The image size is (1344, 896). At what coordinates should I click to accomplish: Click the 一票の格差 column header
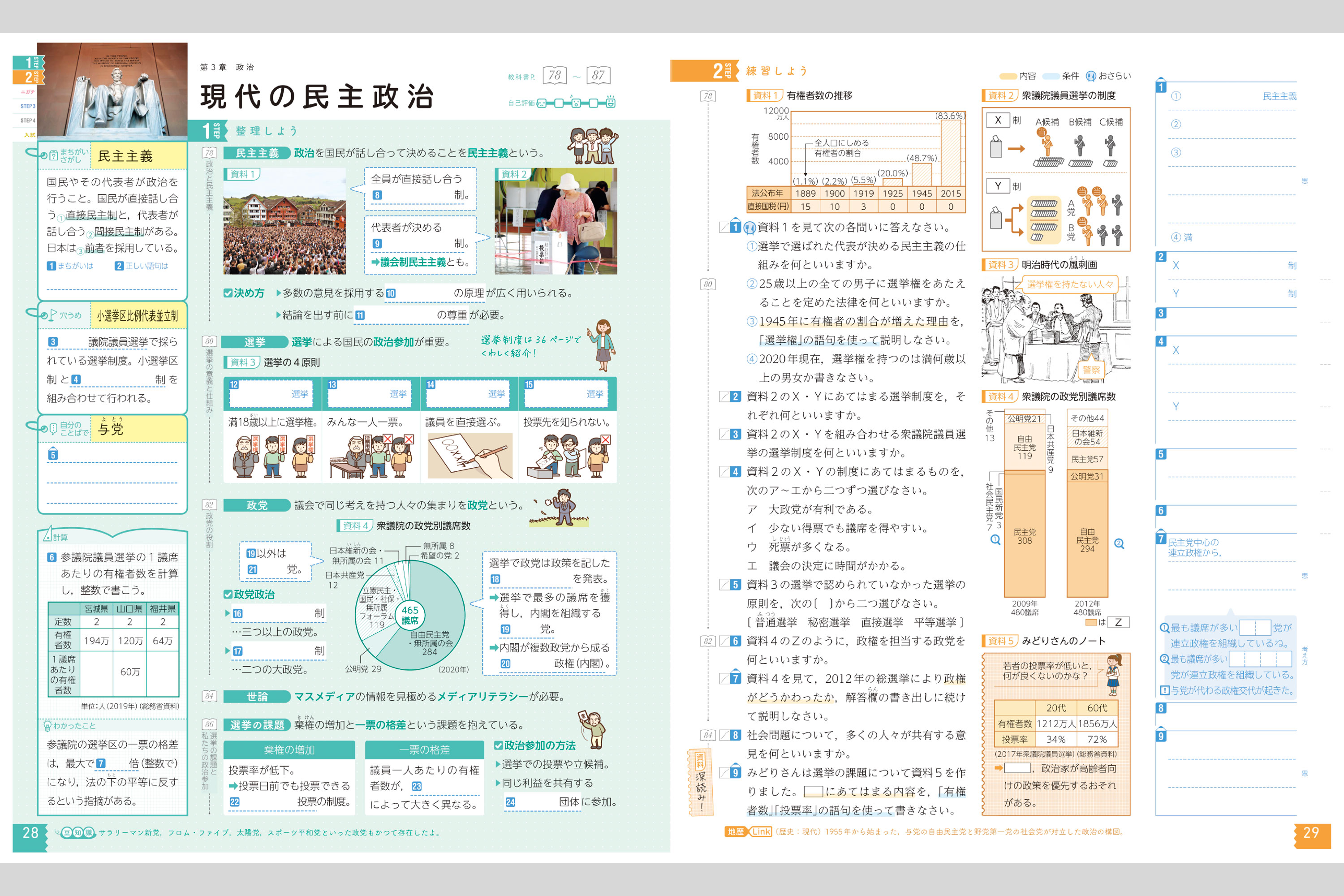425,750
